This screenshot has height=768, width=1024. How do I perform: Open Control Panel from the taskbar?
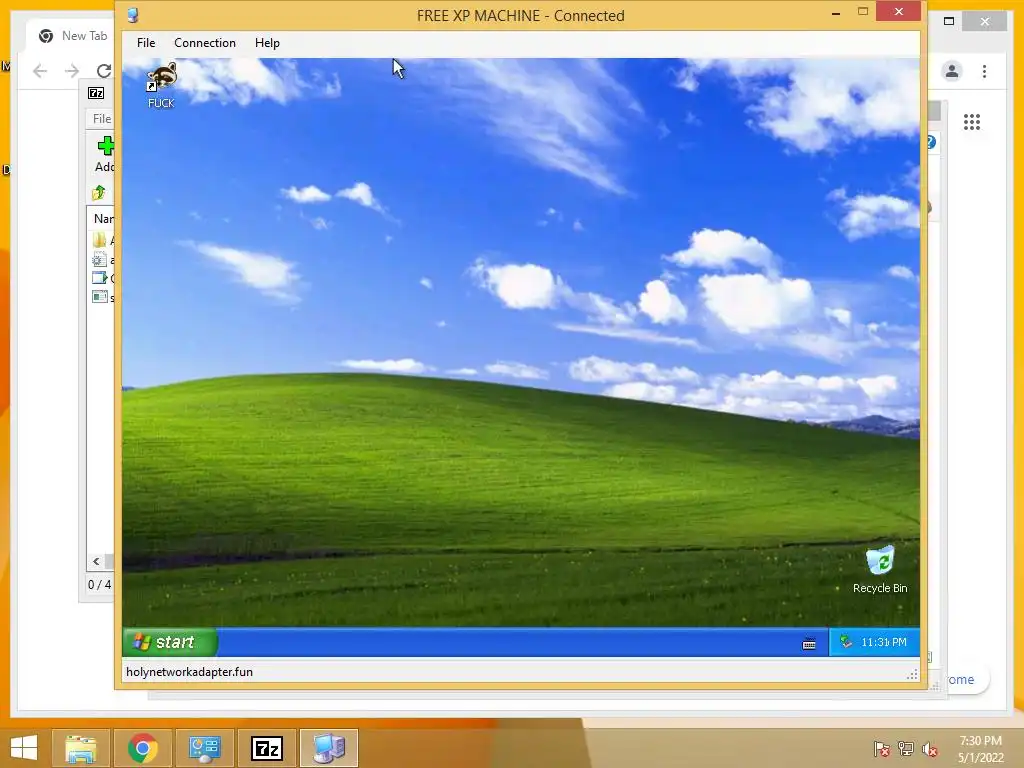tap(204, 748)
